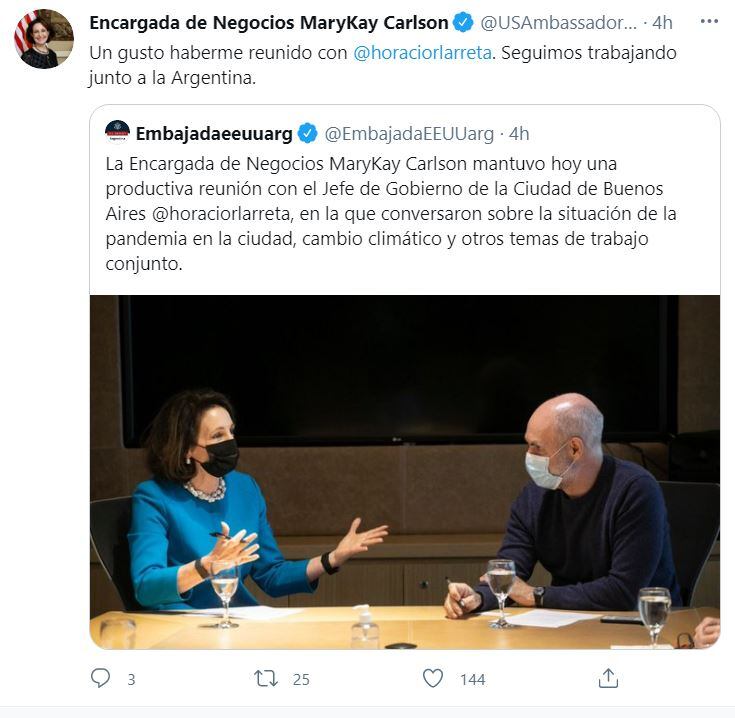Like the tweet with the heart icon
The width and height of the screenshot is (735, 718).
pos(433,678)
